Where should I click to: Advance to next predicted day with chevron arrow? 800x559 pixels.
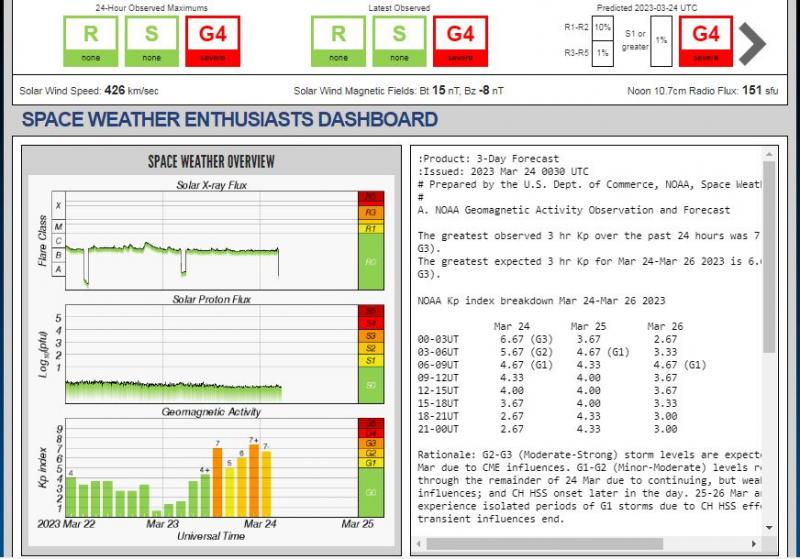coord(753,42)
